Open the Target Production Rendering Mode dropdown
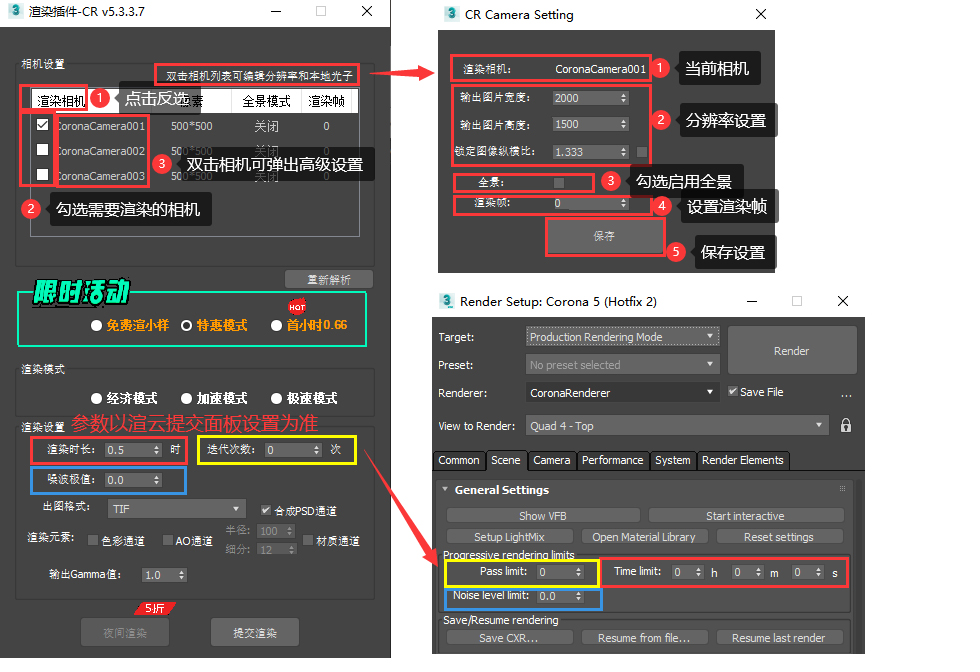The image size is (980, 672). [622, 337]
